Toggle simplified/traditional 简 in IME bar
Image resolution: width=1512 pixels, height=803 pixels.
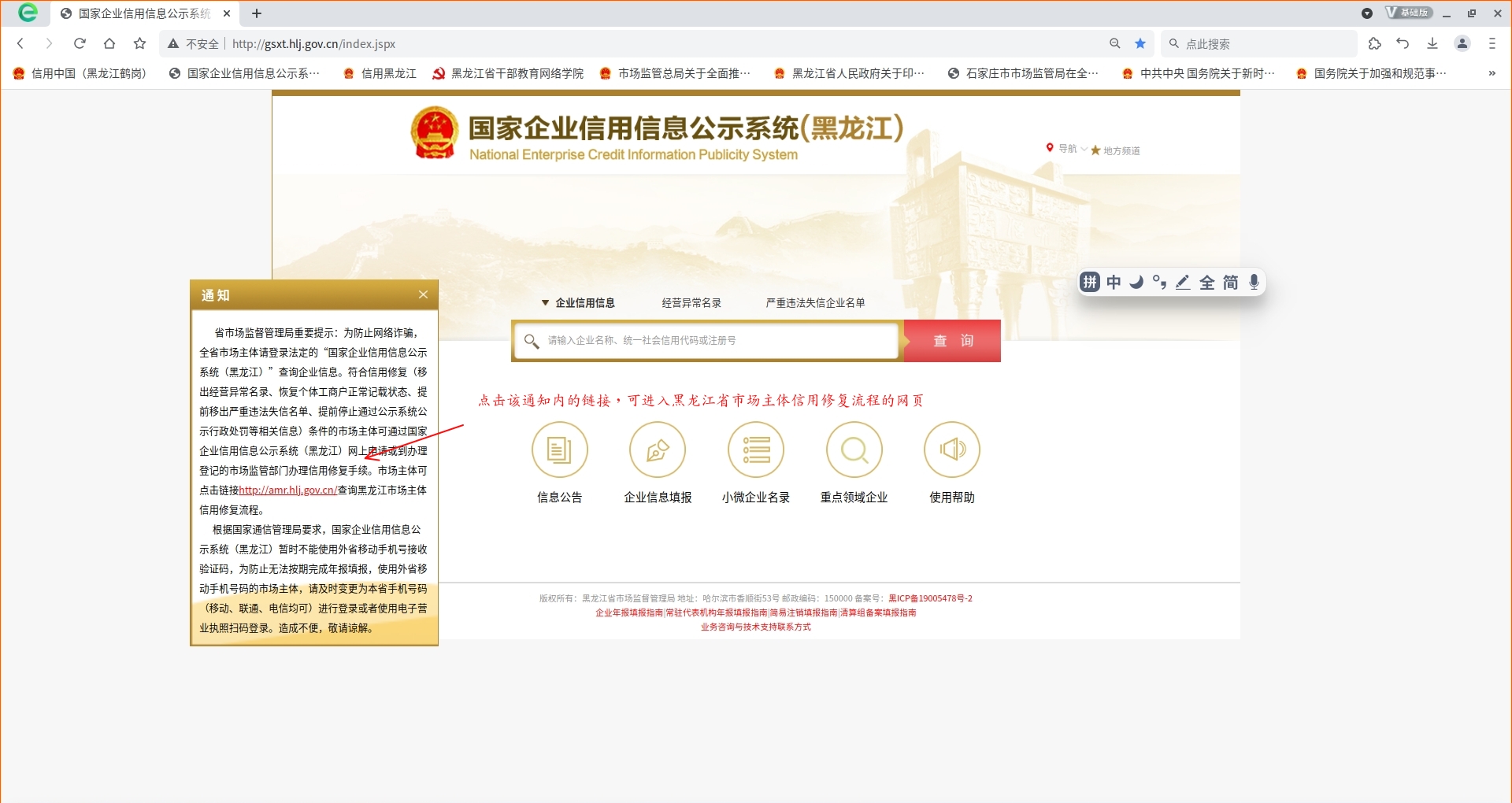tap(1230, 283)
